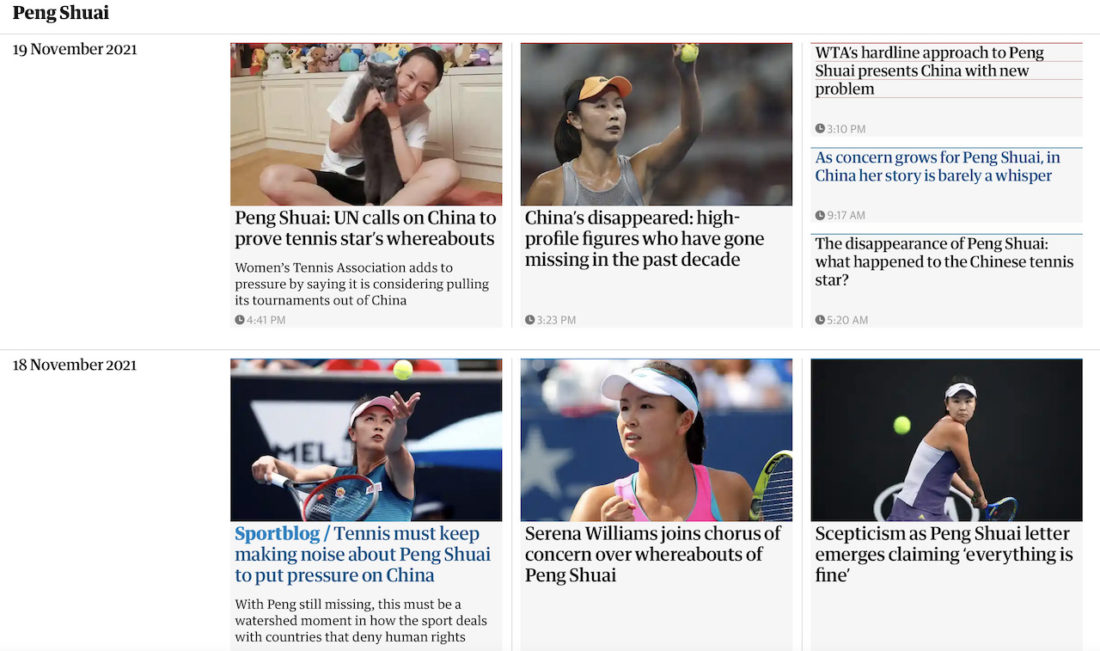Open the pink-top Peng Shuai photo
Screen dimensions: 1100x651
(x=656, y=440)
